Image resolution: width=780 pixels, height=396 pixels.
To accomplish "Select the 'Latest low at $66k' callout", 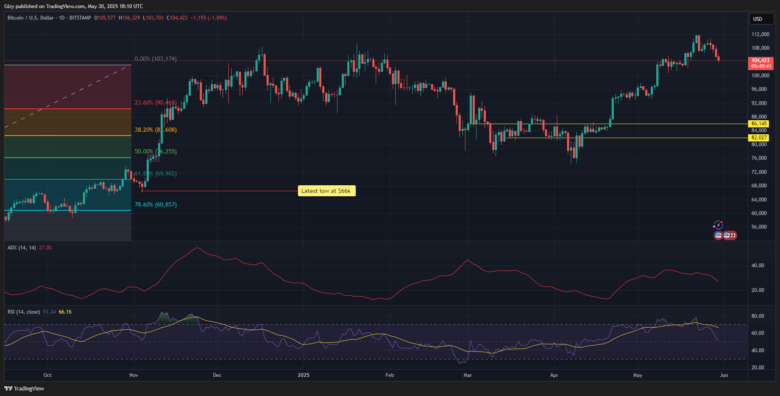I will pyautogui.click(x=327, y=191).
